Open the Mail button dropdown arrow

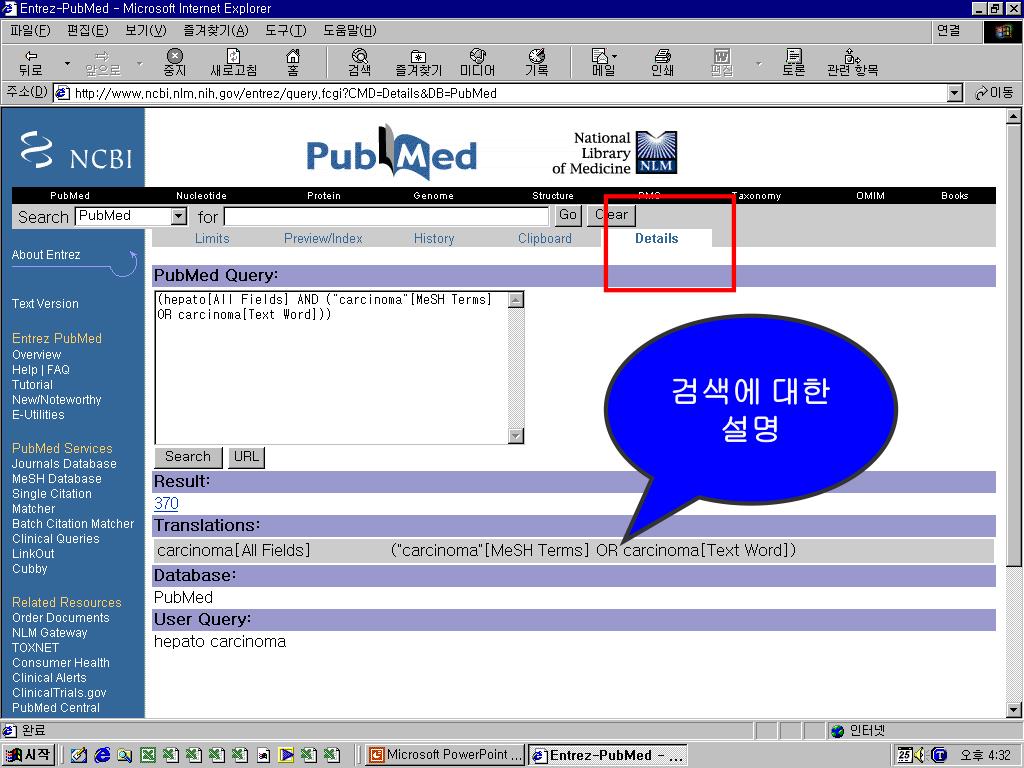[615, 57]
